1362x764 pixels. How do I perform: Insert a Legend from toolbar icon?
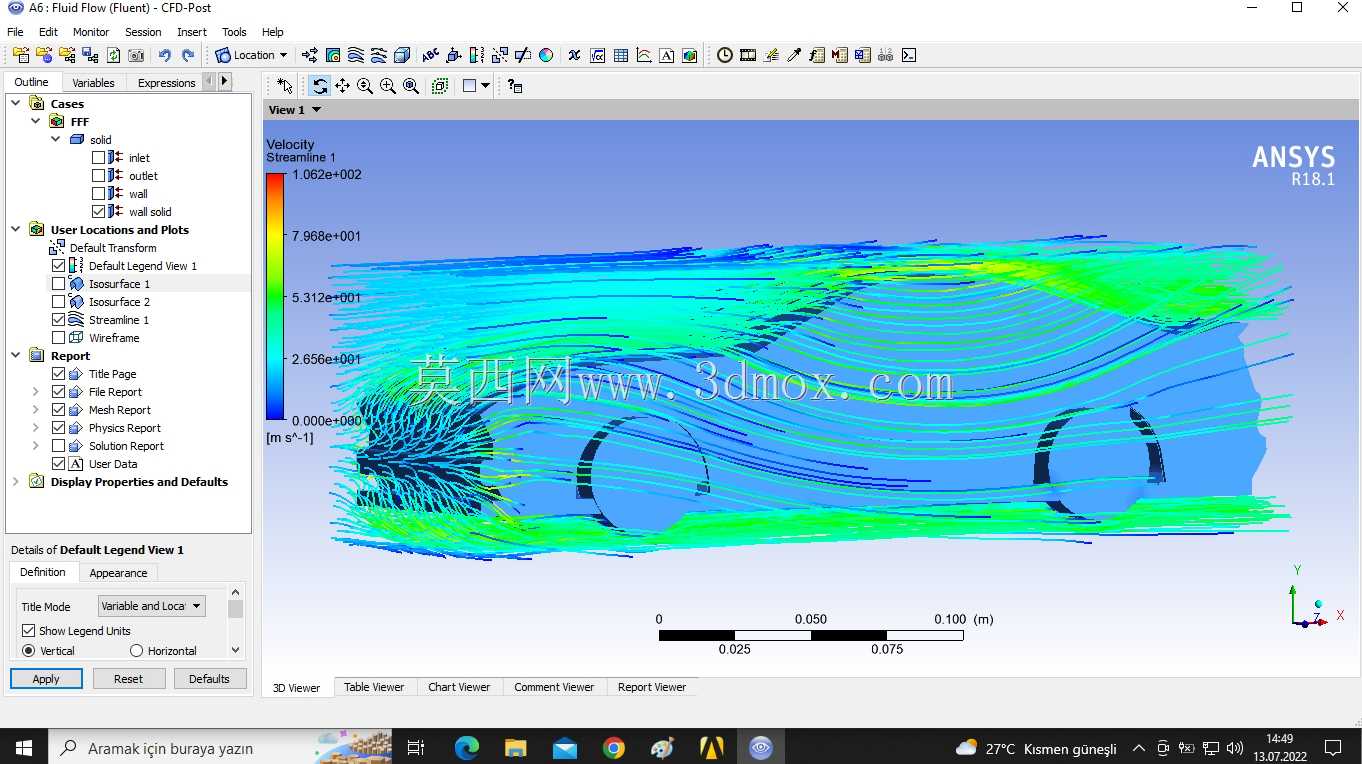click(476, 55)
